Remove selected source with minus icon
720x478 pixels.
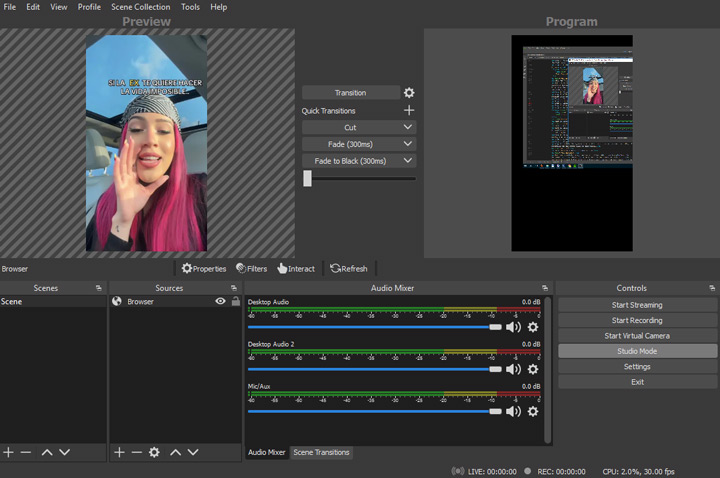click(136, 453)
